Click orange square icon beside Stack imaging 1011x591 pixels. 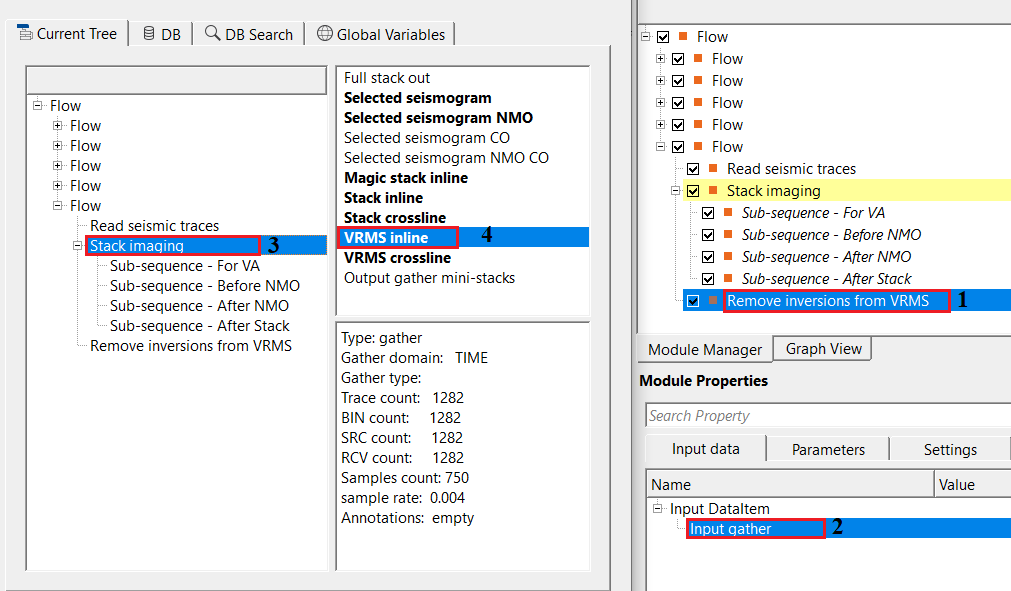click(713, 190)
